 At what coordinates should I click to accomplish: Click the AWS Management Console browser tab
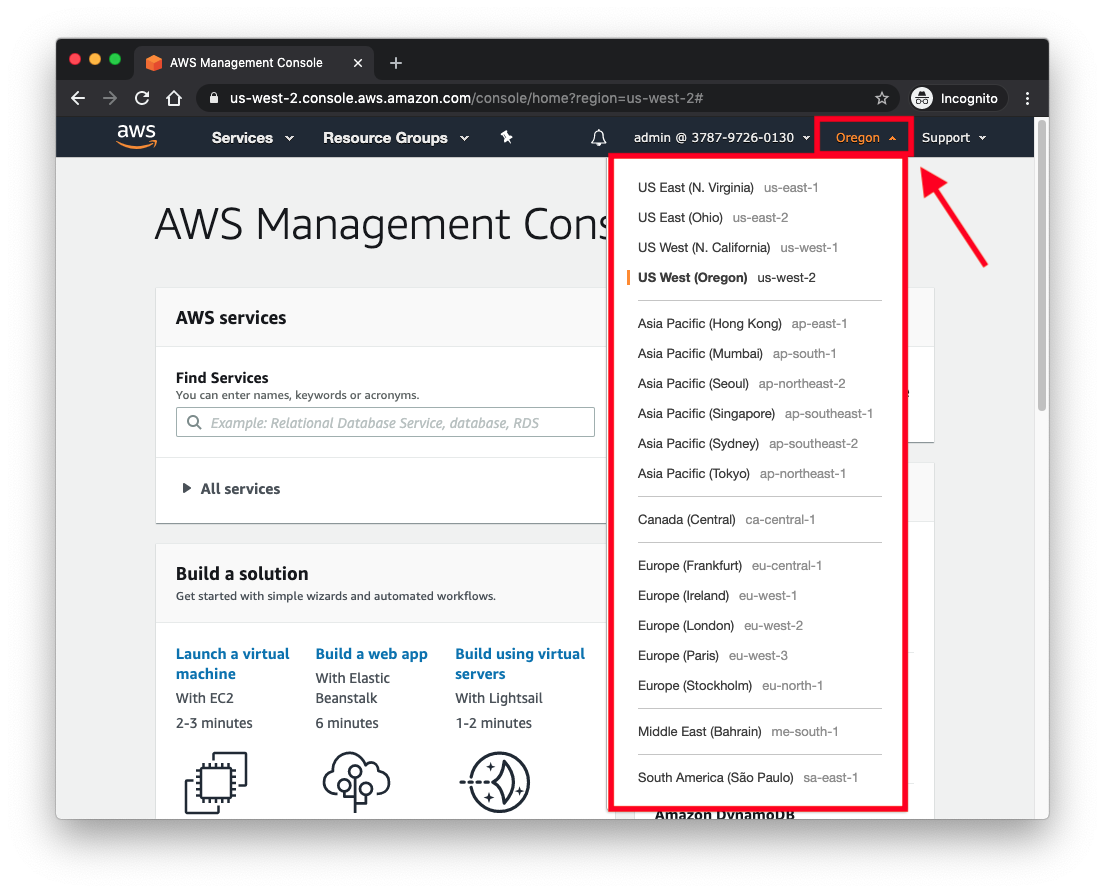(254, 63)
